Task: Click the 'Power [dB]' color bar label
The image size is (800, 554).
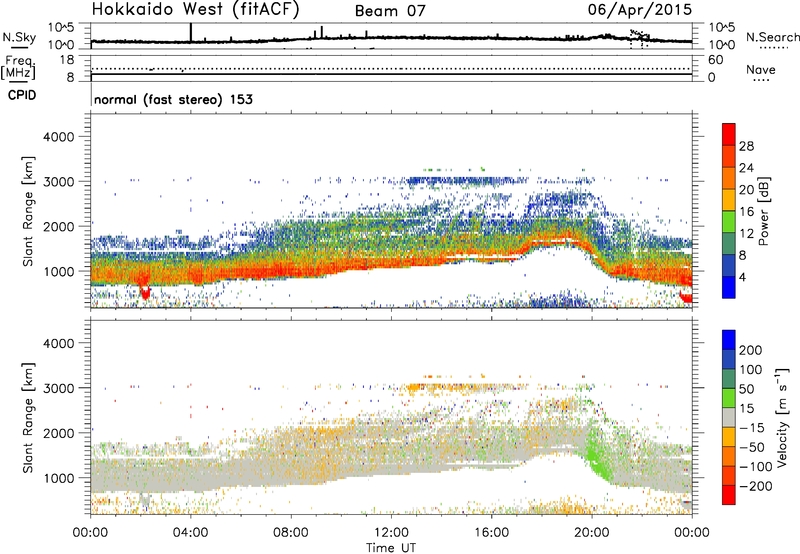Action: [763, 211]
